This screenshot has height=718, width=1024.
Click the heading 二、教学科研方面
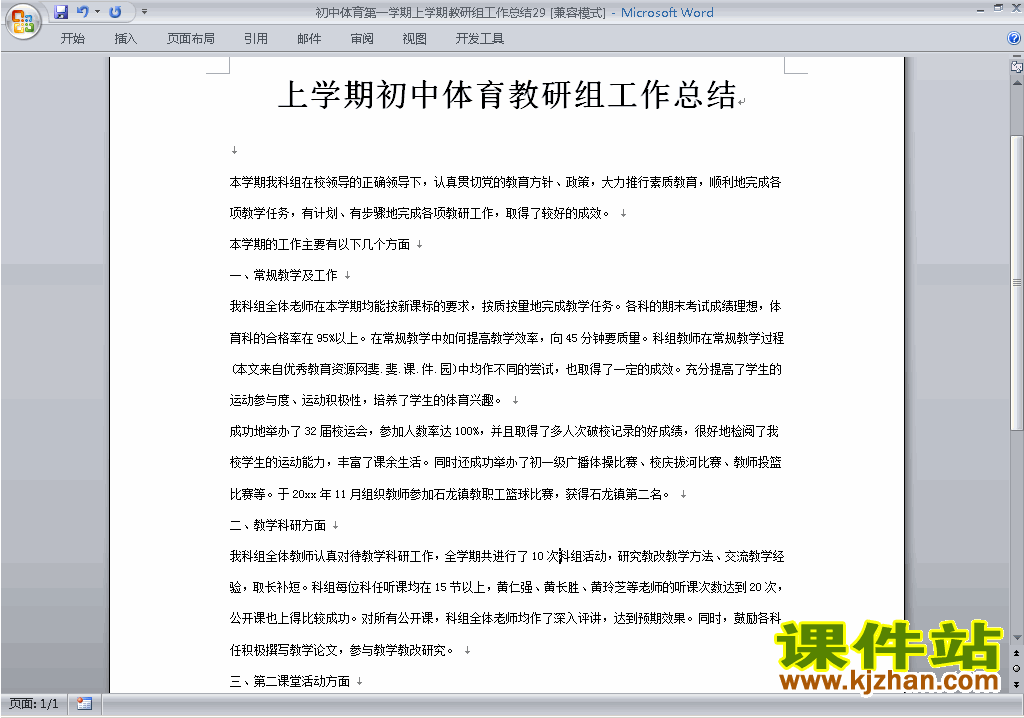tap(278, 525)
